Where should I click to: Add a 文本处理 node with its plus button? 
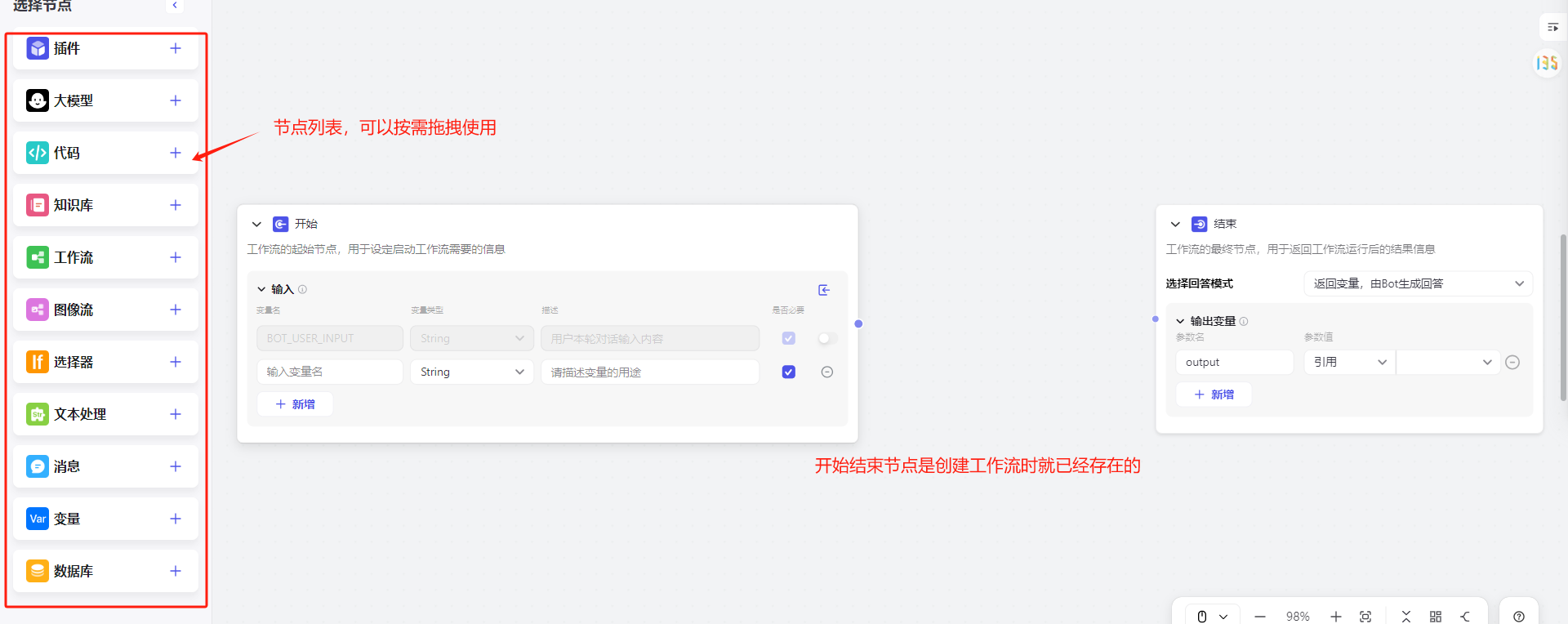pyautogui.click(x=176, y=414)
